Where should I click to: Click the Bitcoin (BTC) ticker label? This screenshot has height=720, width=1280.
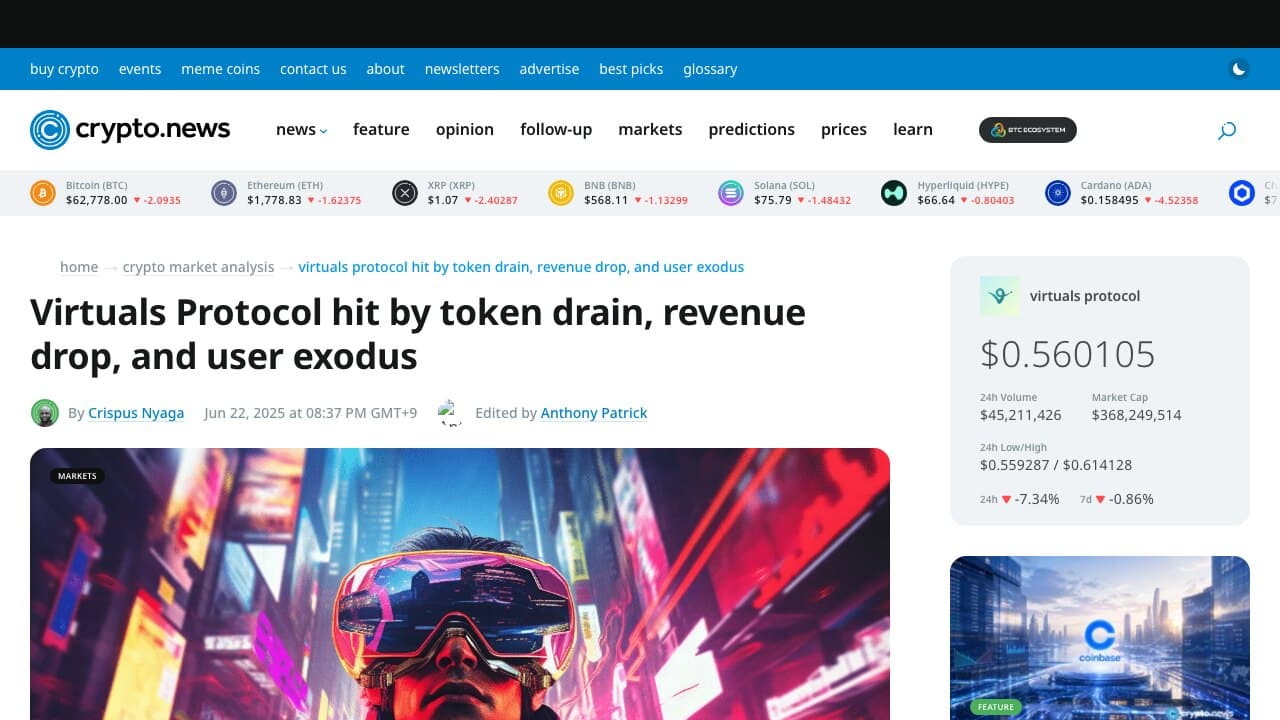point(97,185)
